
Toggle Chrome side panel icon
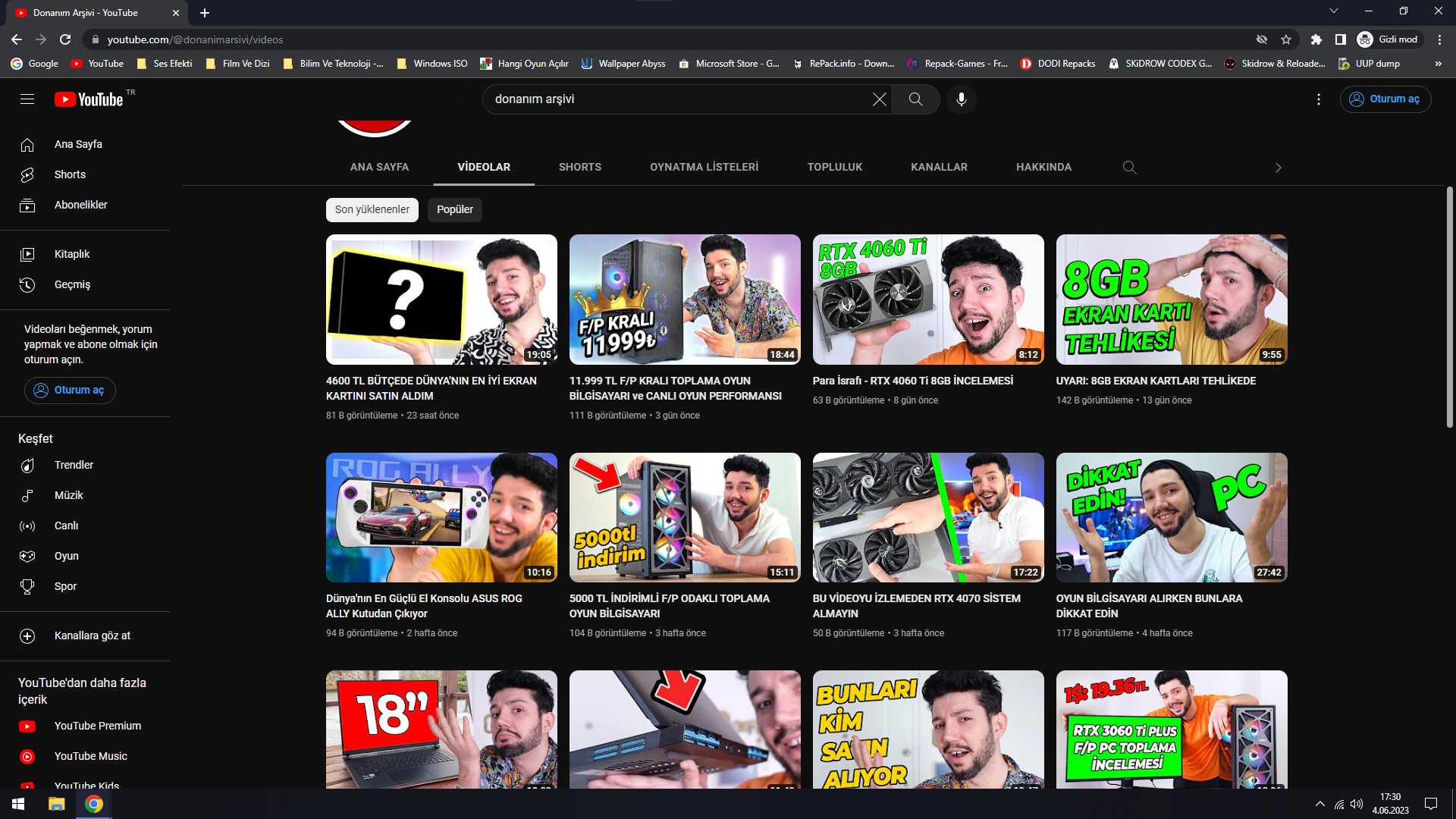click(x=1341, y=39)
